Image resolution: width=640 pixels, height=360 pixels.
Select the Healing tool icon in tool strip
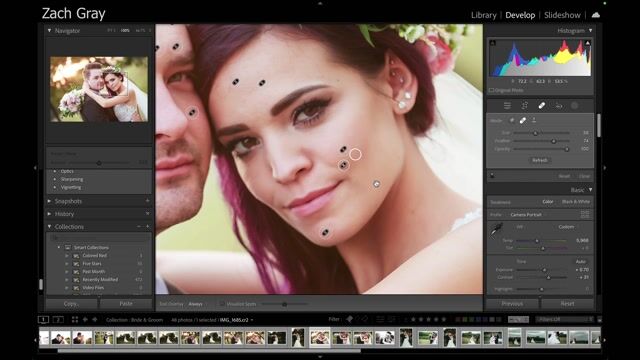tap(542, 106)
